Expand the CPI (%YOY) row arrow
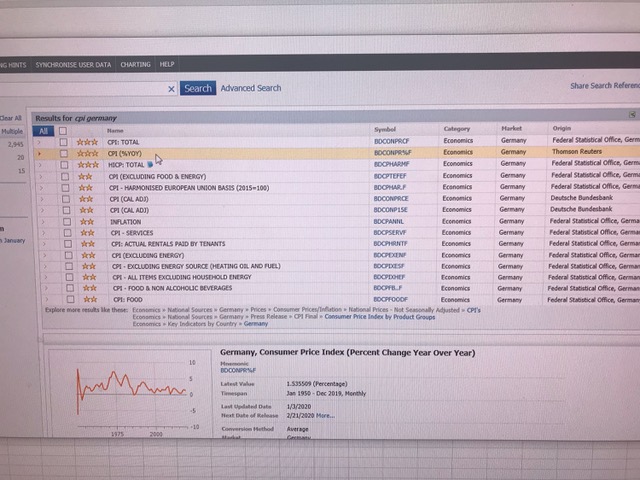The image size is (640, 480). [40, 154]
